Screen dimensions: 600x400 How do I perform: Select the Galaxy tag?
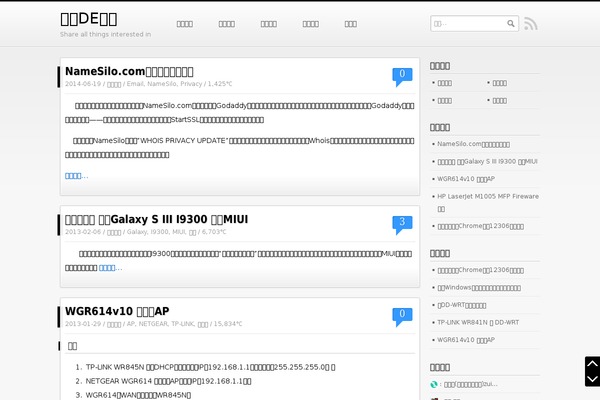(137, 232)
